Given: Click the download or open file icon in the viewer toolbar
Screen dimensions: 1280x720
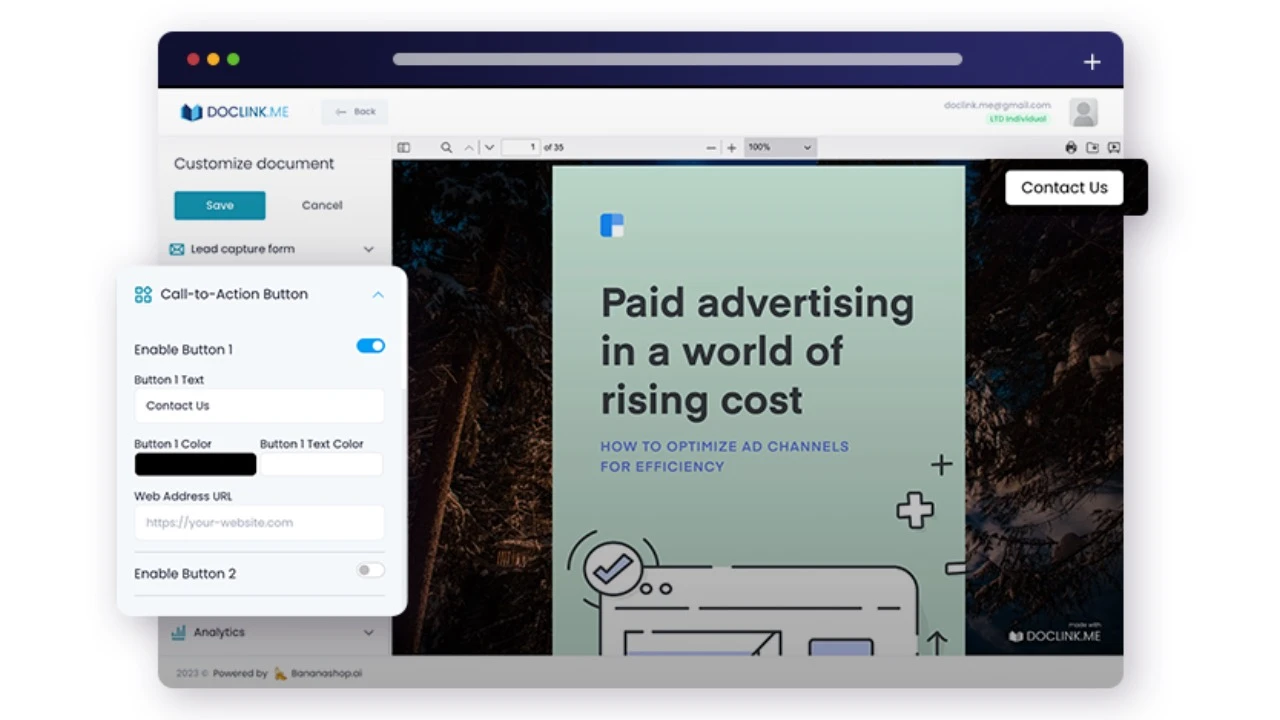Looking at the screenshot, I should click(x=1092, y=148).
